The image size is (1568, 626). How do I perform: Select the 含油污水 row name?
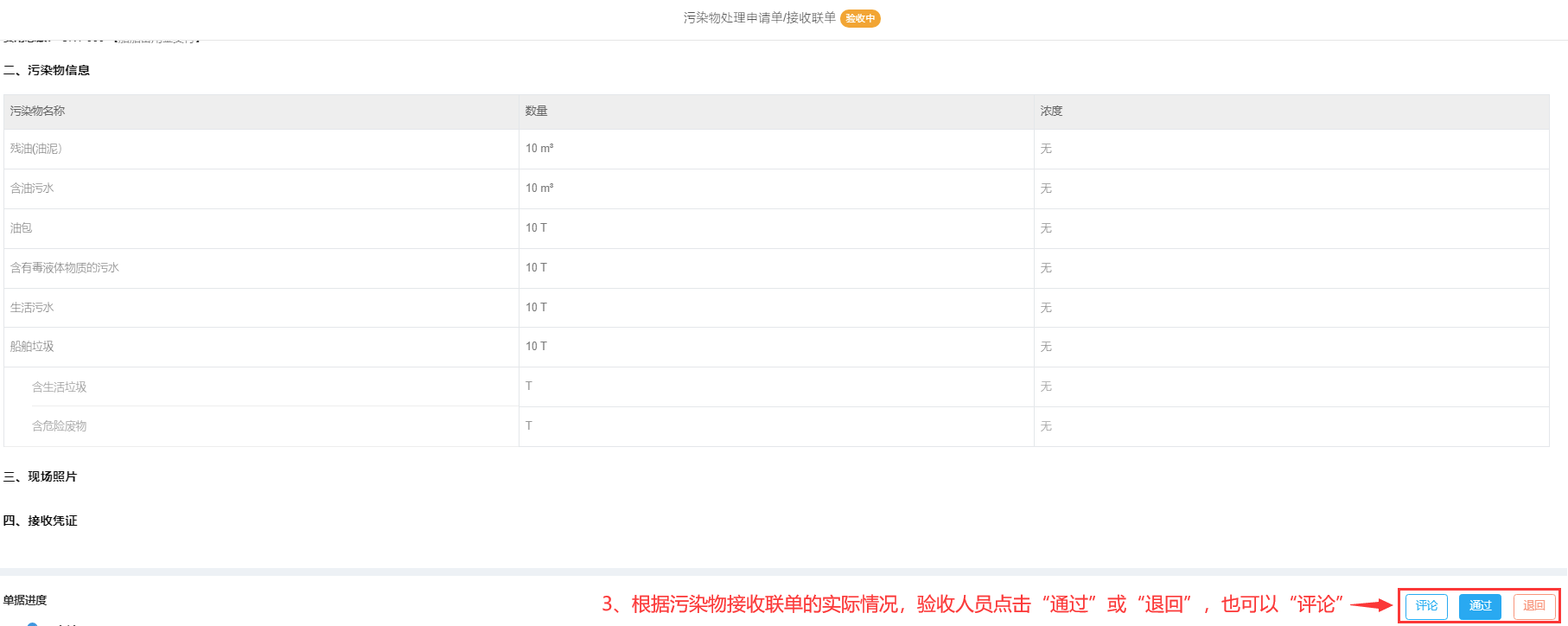(x=32, y=188)
